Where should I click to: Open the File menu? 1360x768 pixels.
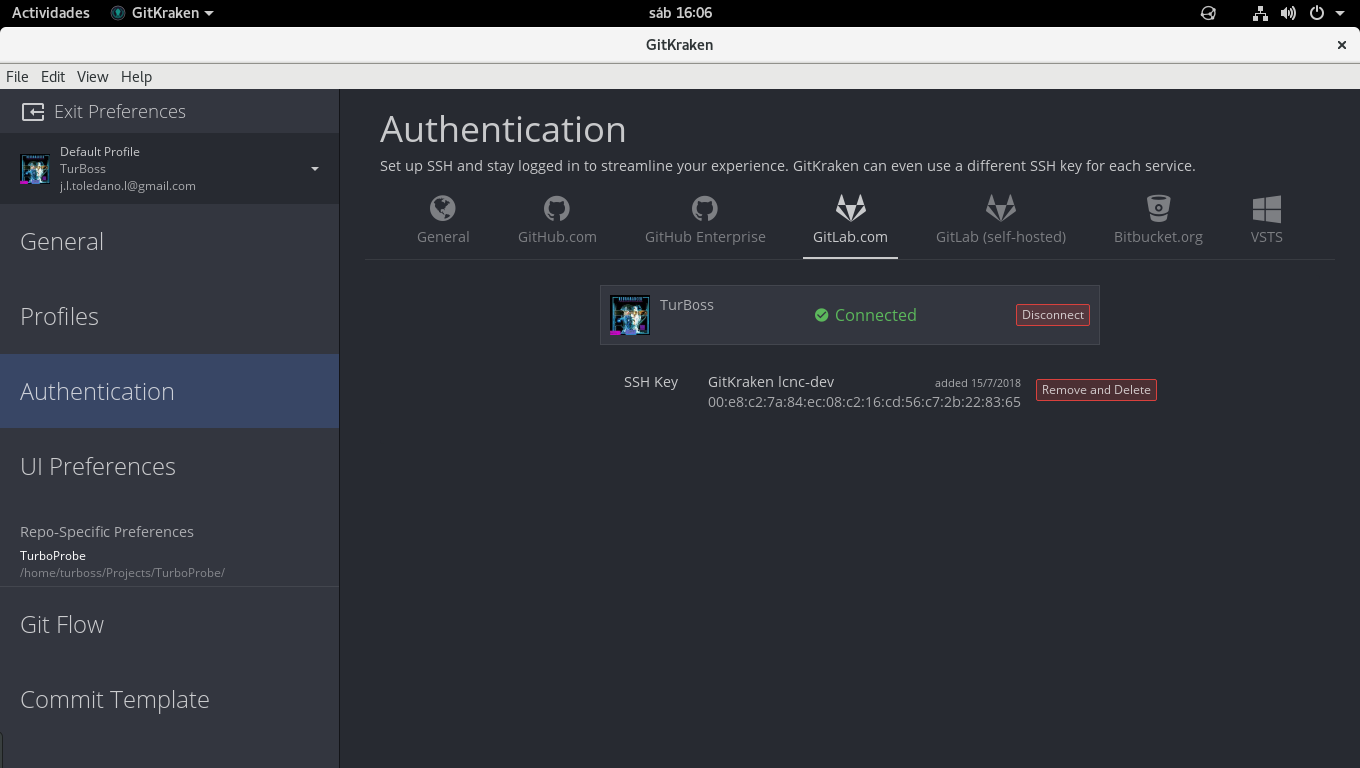(x=17, y=77)
